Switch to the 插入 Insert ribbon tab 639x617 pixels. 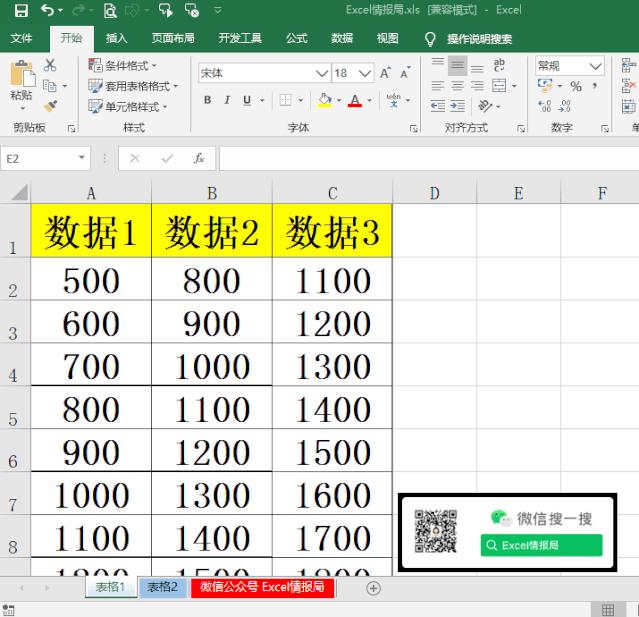click(x=117, y=38)
